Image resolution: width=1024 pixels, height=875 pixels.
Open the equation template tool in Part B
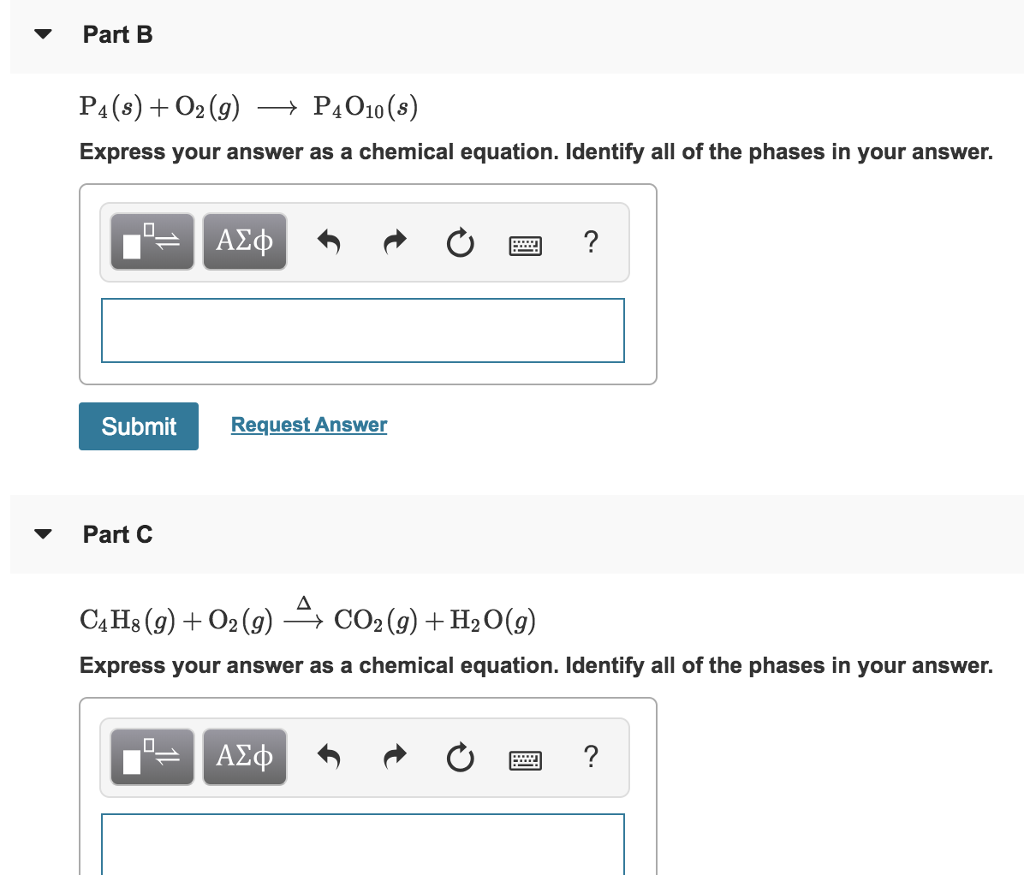pyautogui.click(x=151, y=241)
